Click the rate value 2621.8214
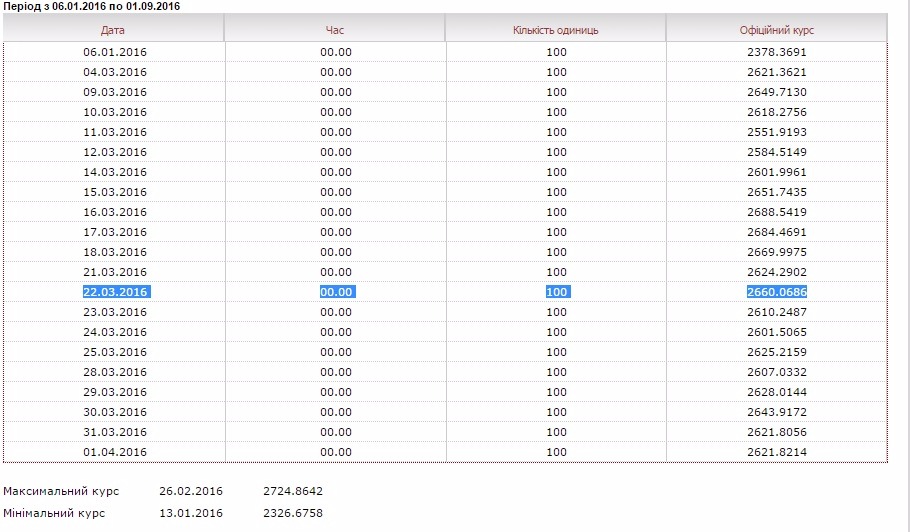910x532 pixels. pos(776,452)
